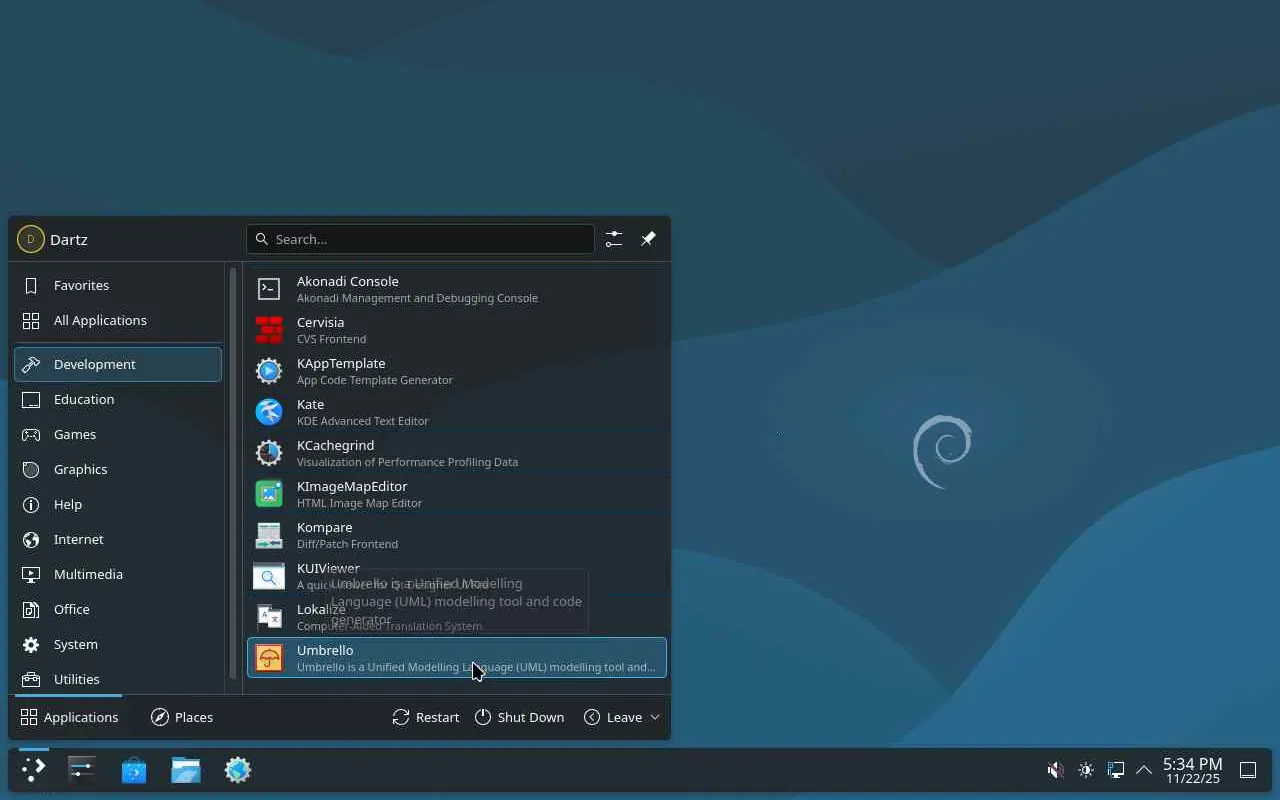Click the 'Diff/Patch Frontend' description
This screenshot has height=800, width=1280.
[x=347, y=544]
